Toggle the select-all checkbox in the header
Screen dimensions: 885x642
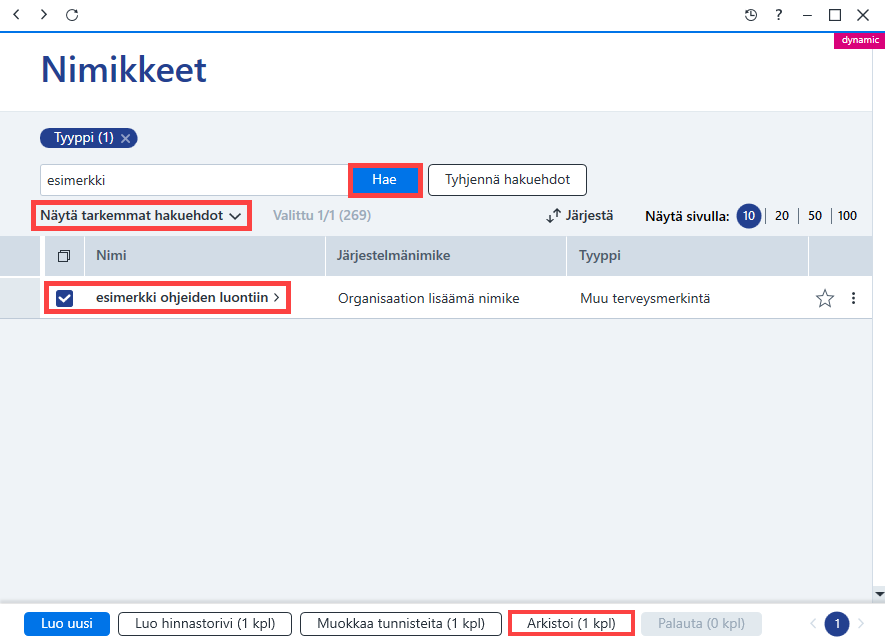(x=64, y=256)
